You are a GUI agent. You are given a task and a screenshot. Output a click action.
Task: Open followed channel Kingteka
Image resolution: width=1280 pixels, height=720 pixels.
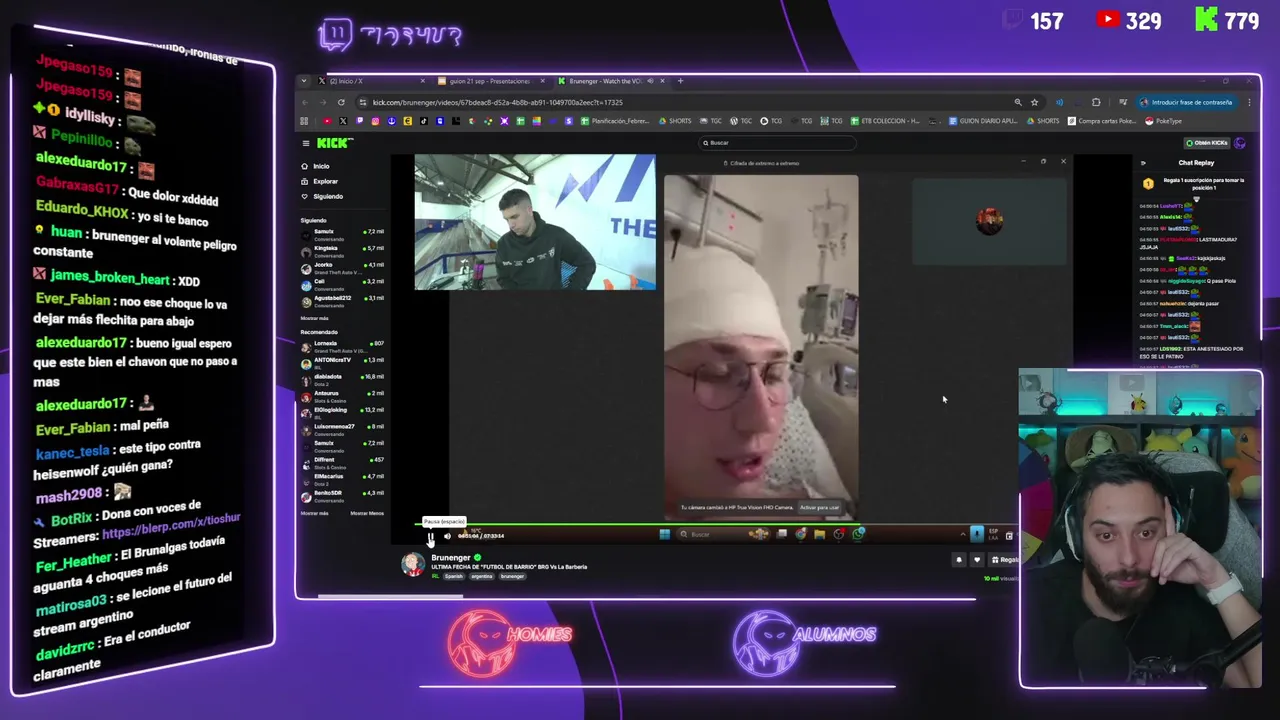click(343, 252)
